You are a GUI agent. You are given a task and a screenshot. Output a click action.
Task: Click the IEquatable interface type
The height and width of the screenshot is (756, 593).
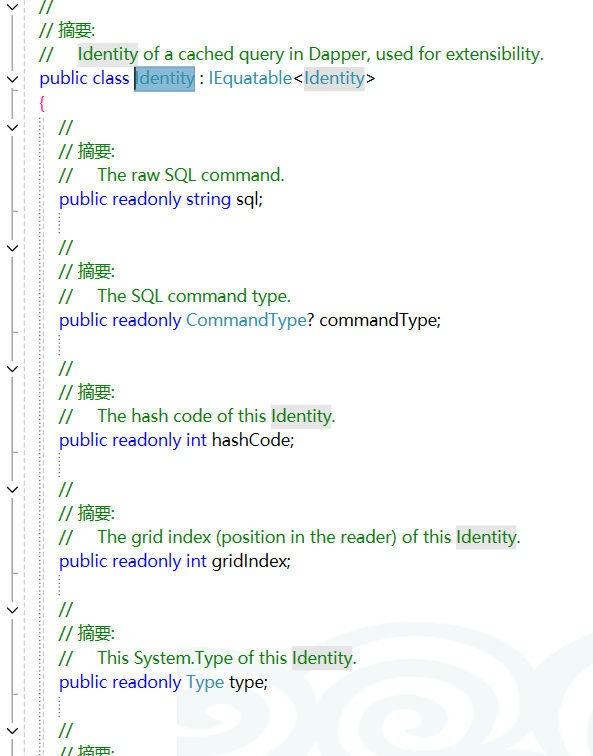pyautogui.click(x=250, y=79)
